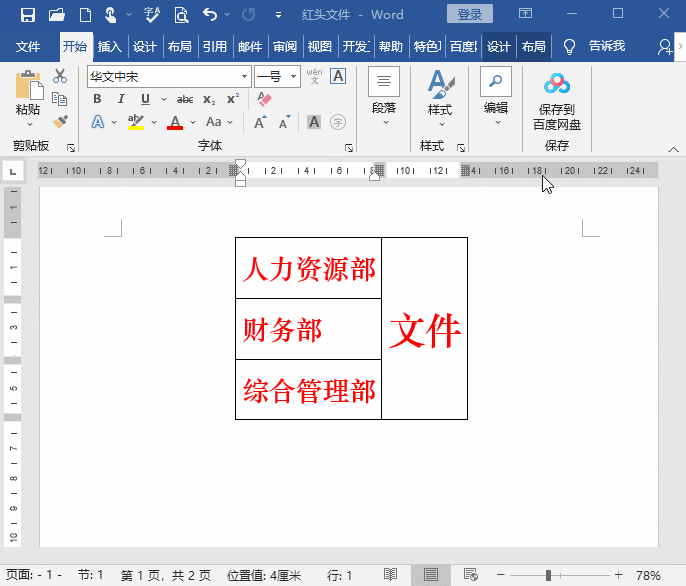Collapse the ribbon with the caret
The height and width of the screenshot is (586, 686).
[x=674, y=150]
